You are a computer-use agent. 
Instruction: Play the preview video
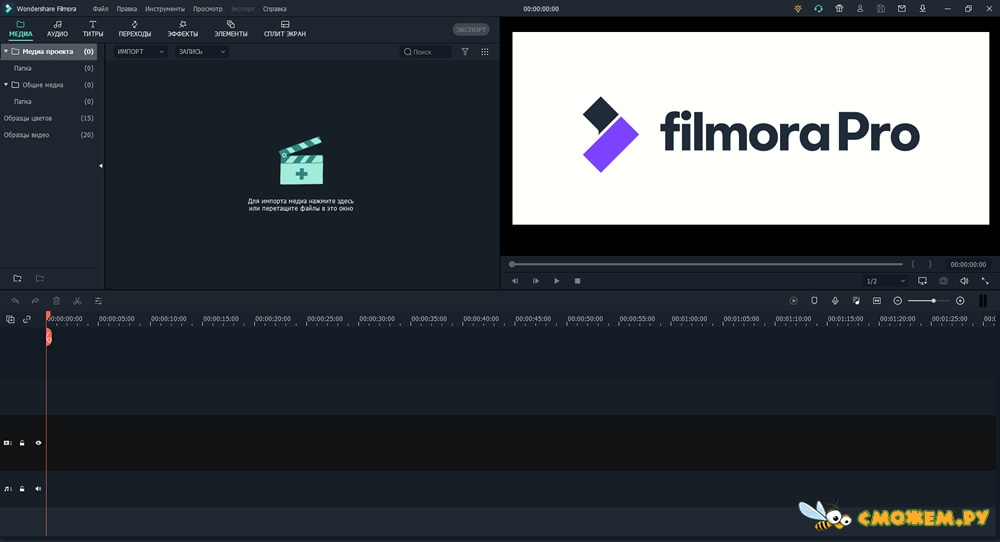556,281
